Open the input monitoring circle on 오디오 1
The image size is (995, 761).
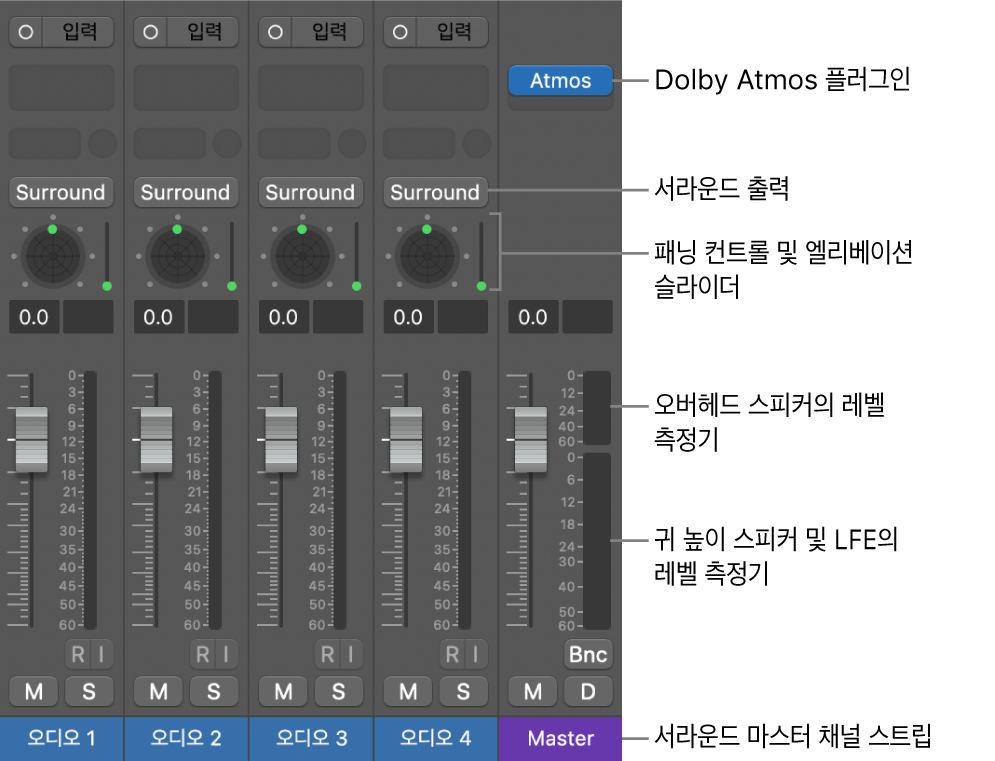pyautogui.click(x=24, y=31)
